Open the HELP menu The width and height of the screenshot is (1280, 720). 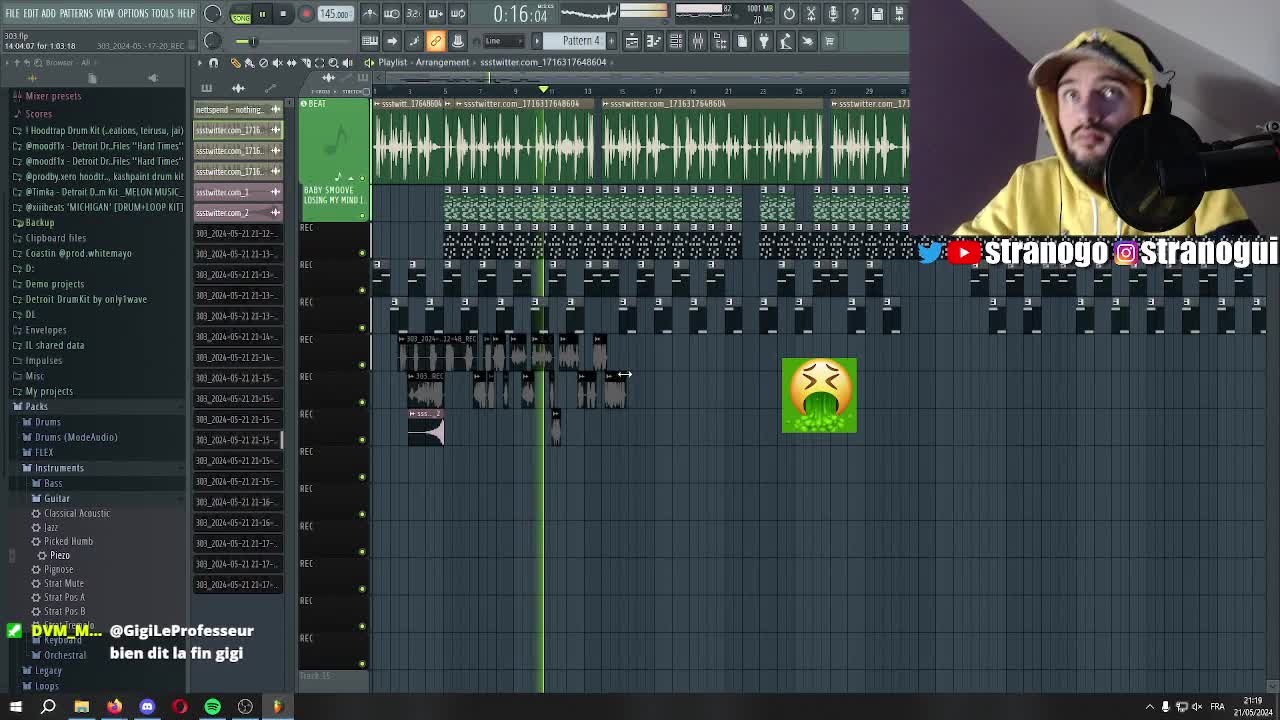point(186,13)
